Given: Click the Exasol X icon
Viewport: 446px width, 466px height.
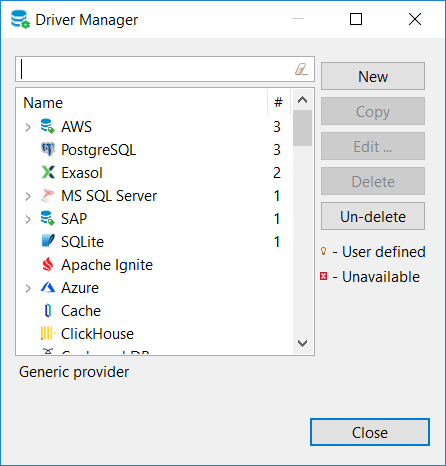Looking at the screenshot, I should coord(48,172).
